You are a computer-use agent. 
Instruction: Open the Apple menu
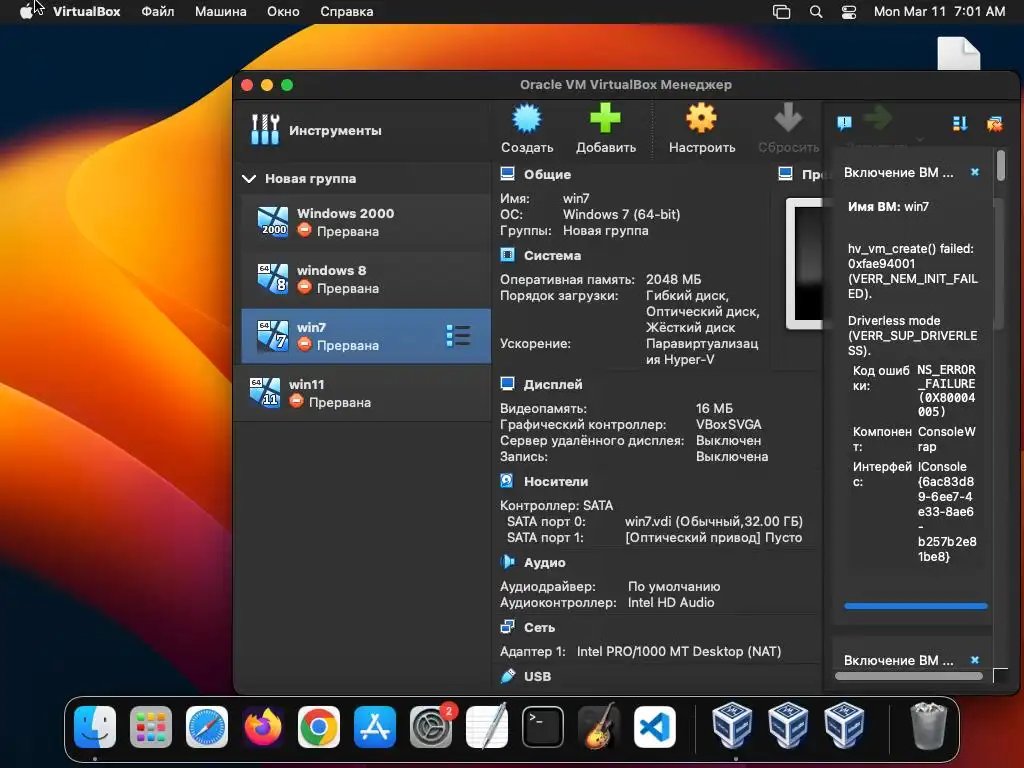26,12
